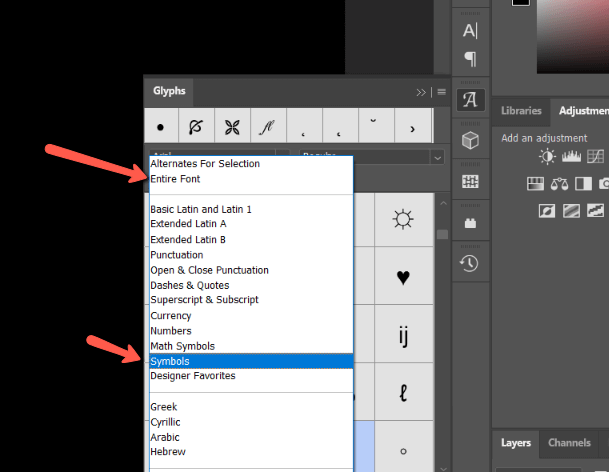
Task: Add a Black & White adjustment
Action: tap(583, 184)
